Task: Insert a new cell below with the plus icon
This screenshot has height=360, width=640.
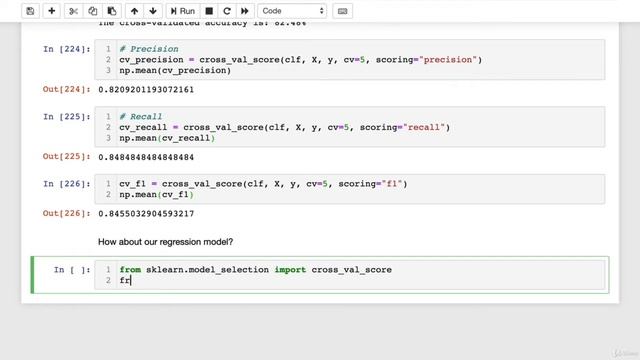Action: point(51,11)
